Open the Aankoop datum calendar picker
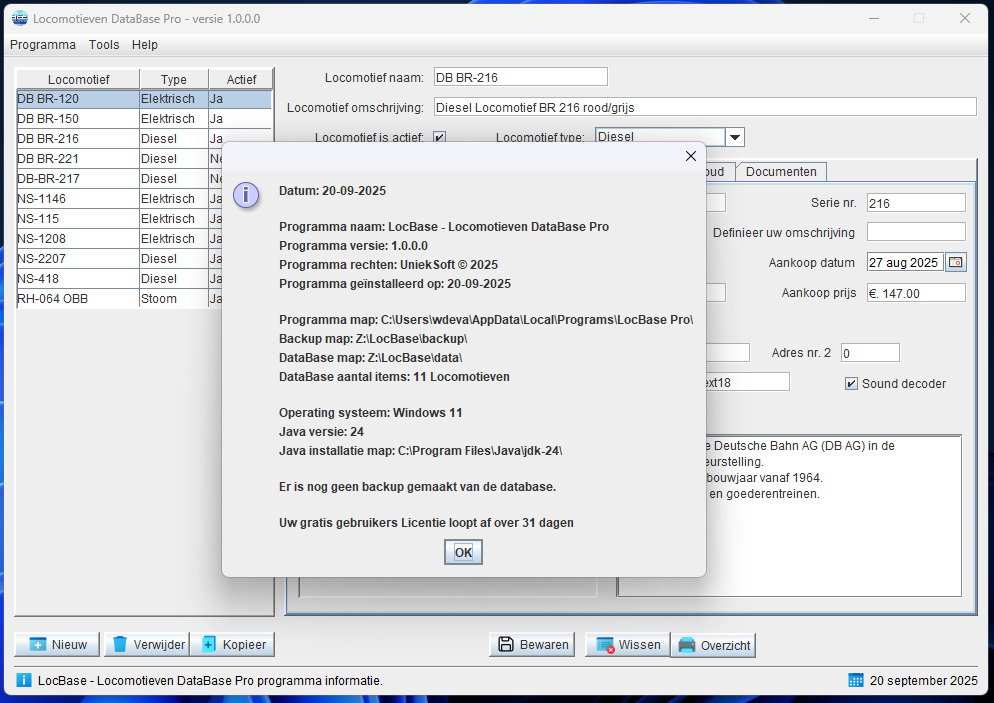This screenshot has height=703, width=994. click(956, 263)
